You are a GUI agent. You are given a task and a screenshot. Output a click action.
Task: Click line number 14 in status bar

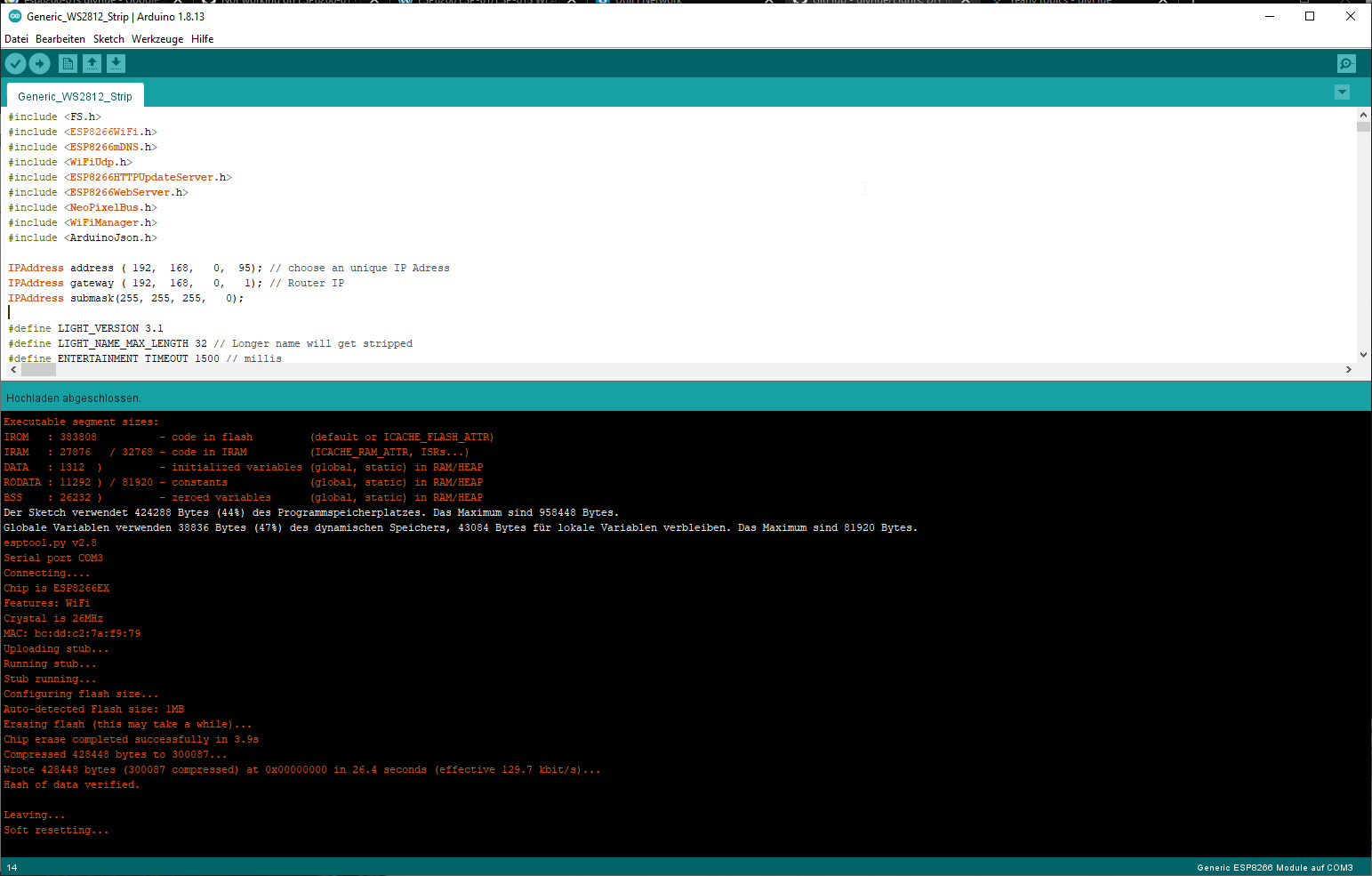coord(12,867)
